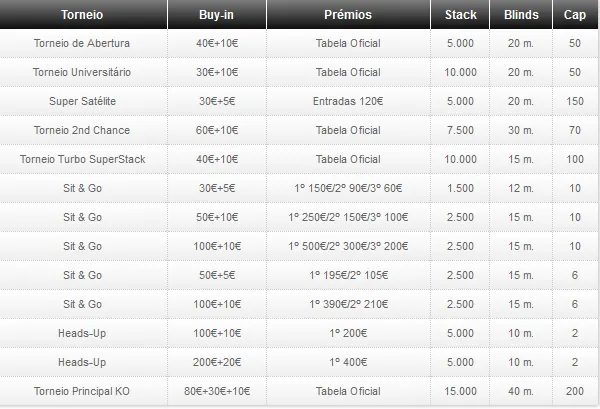This screenshot has width=600, height=409.
Task: Select the 15.000 stack value
Action: pyautogui.click(x=460, y=391)
